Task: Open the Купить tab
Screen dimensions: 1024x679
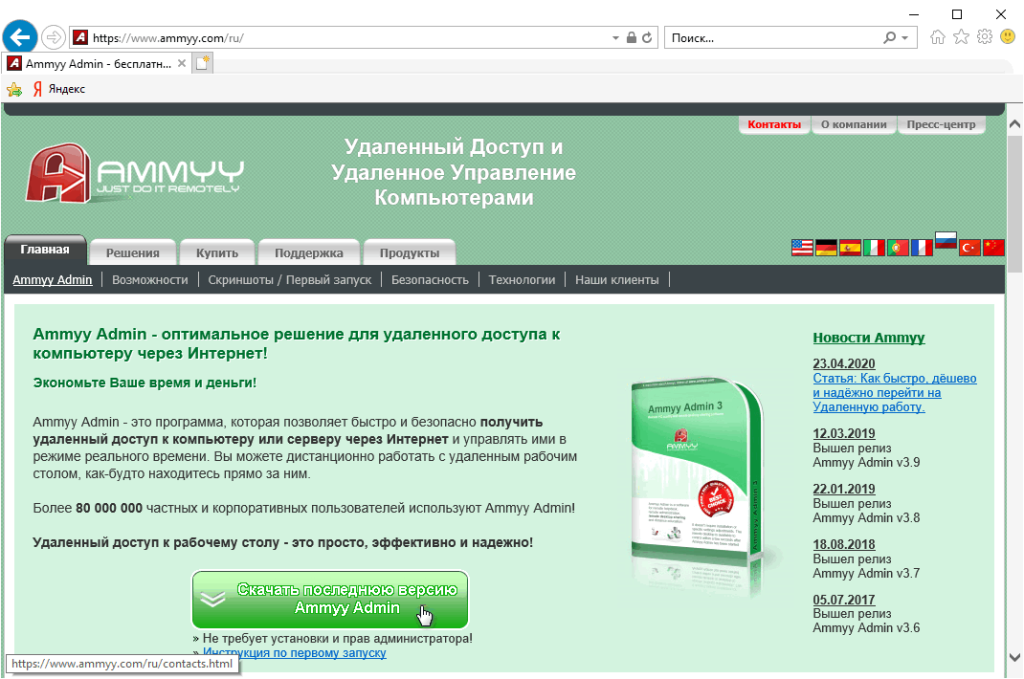Action: pyautogui.click(x=217, y=252)
